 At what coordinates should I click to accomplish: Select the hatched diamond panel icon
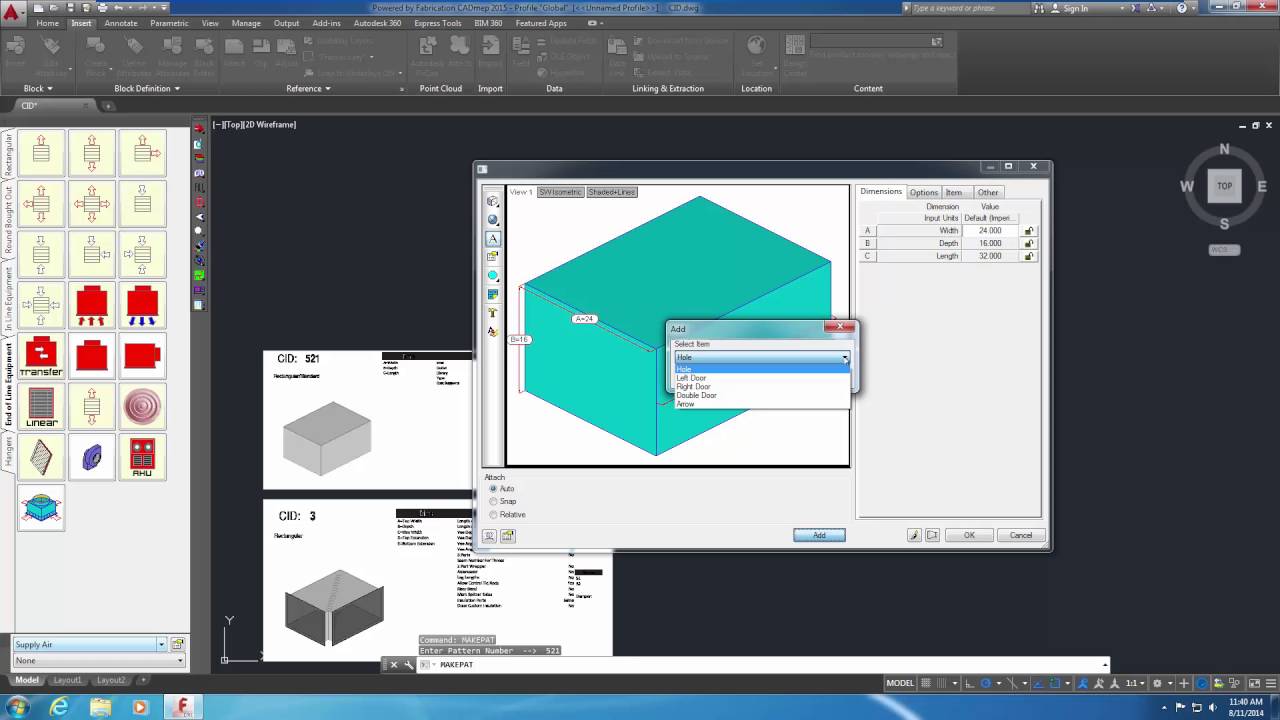(41, 458)
